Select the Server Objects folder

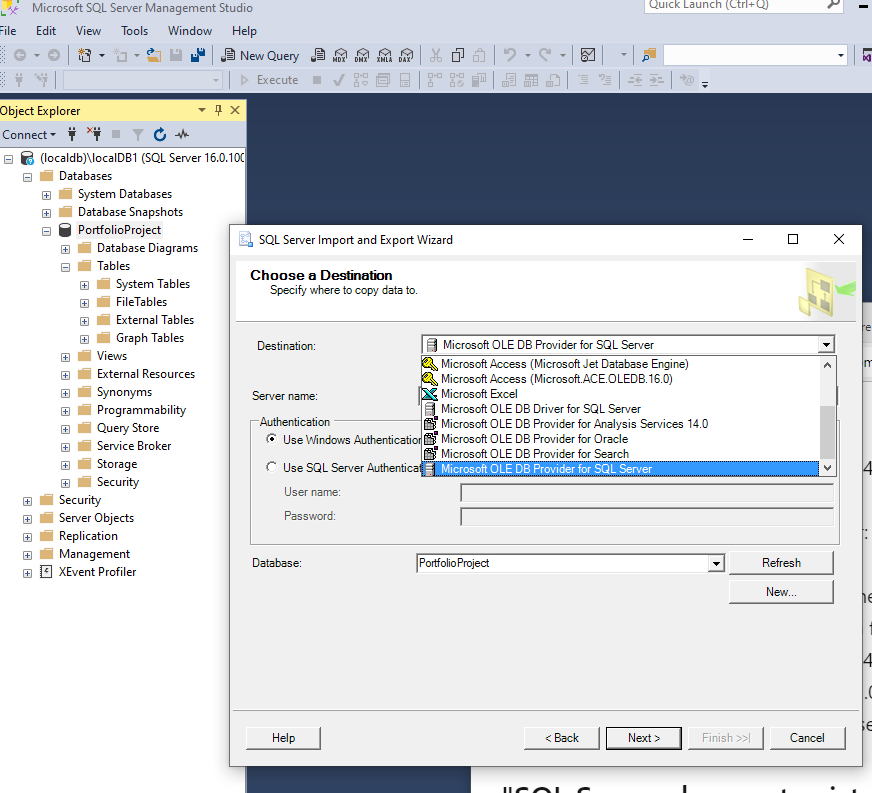[x=96, y=518]
